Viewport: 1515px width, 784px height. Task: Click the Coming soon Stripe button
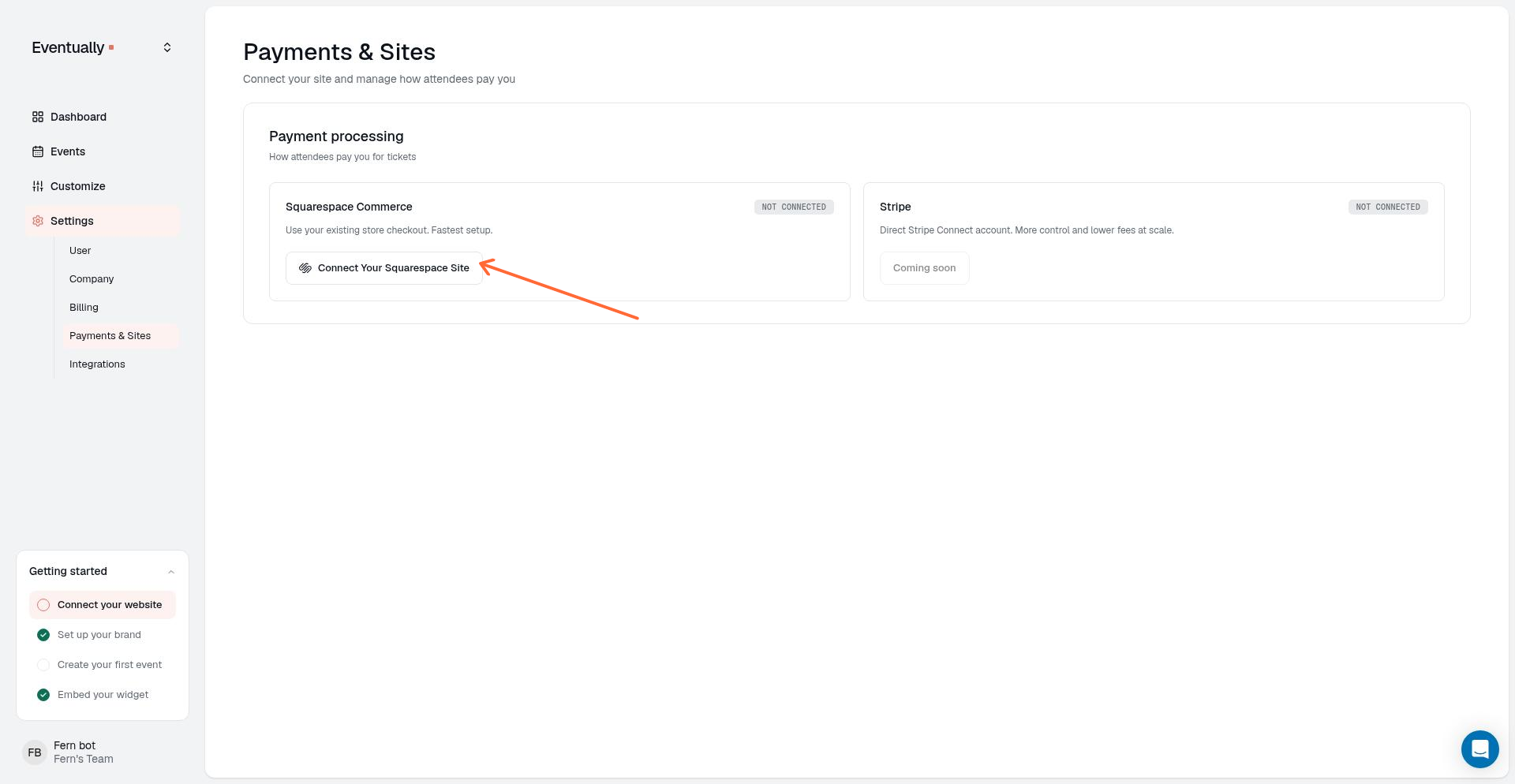click(924, 268)
